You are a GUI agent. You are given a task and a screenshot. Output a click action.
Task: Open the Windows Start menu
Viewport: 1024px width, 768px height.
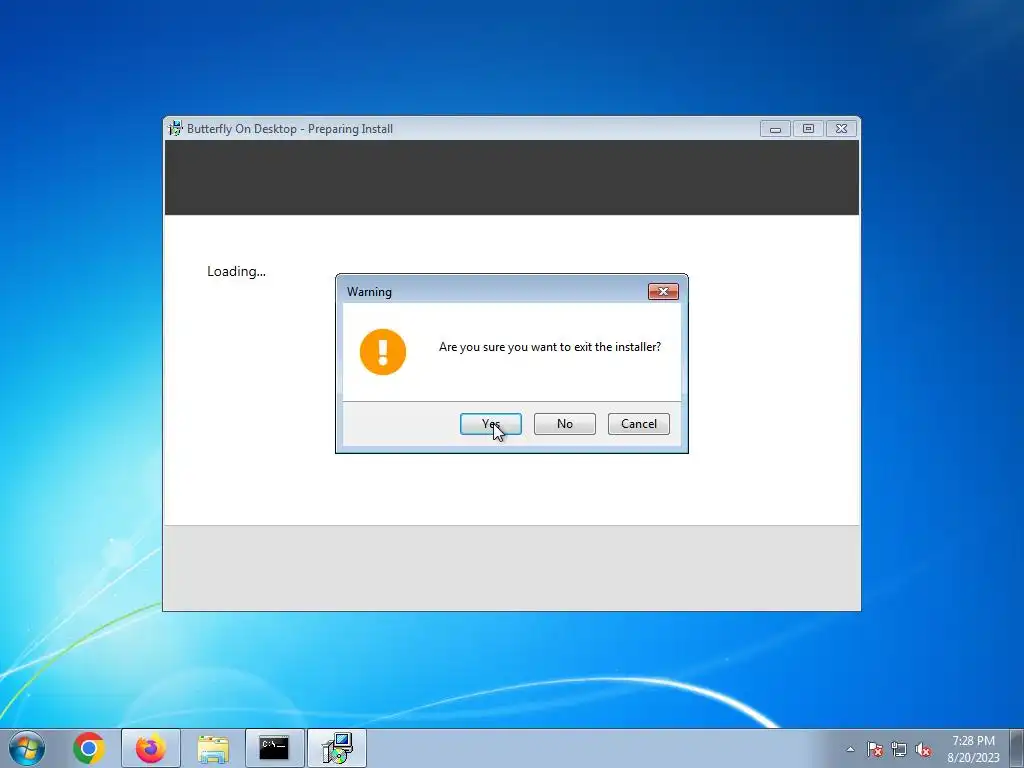(x=27, y=748)
